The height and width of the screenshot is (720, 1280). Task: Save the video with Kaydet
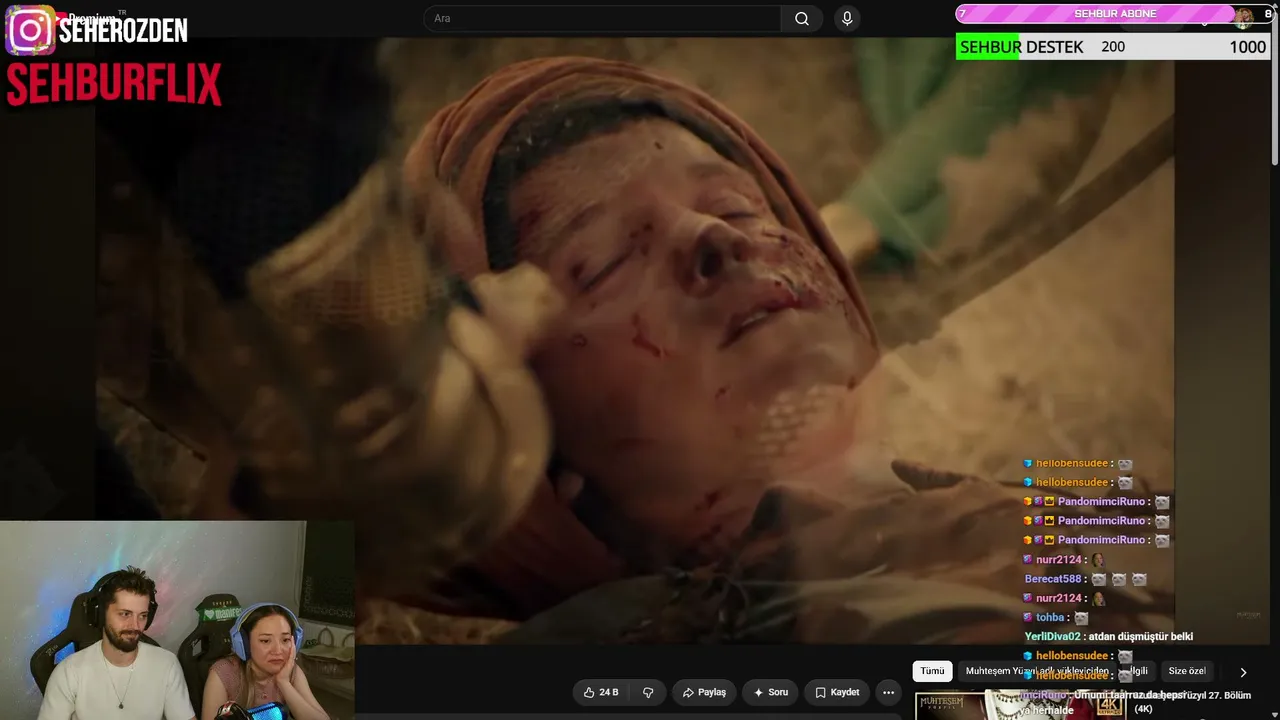tap(837, 692)
